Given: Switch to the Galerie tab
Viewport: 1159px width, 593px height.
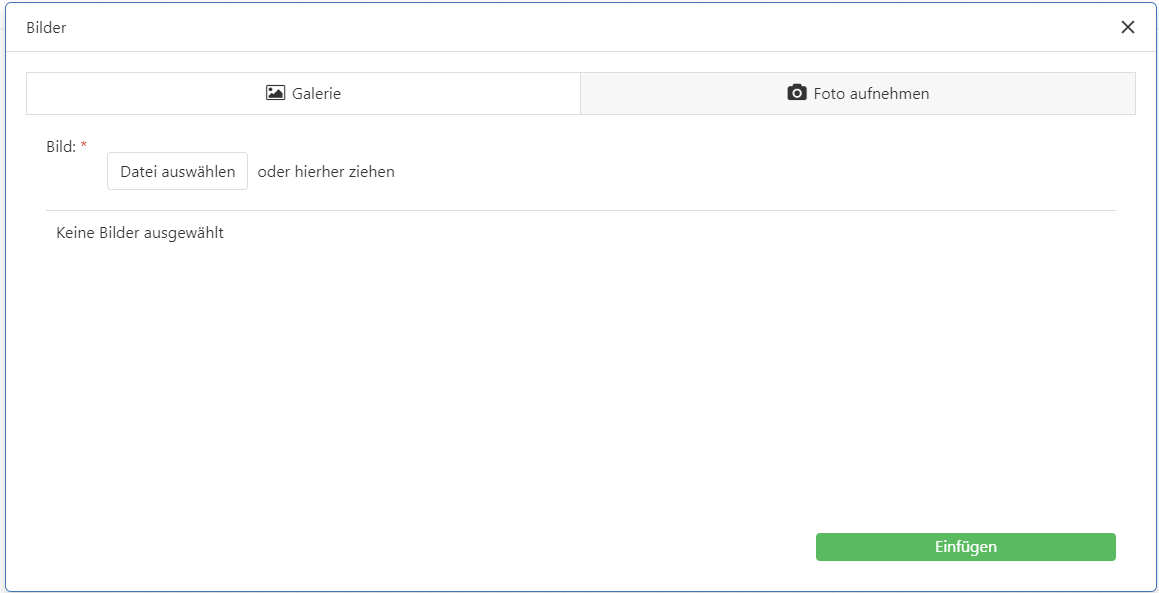Looking at the screenshot, I should 303,93.
